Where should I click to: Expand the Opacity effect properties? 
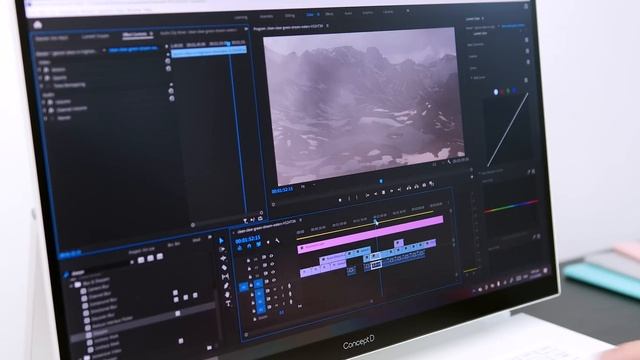tap(41, 78)
